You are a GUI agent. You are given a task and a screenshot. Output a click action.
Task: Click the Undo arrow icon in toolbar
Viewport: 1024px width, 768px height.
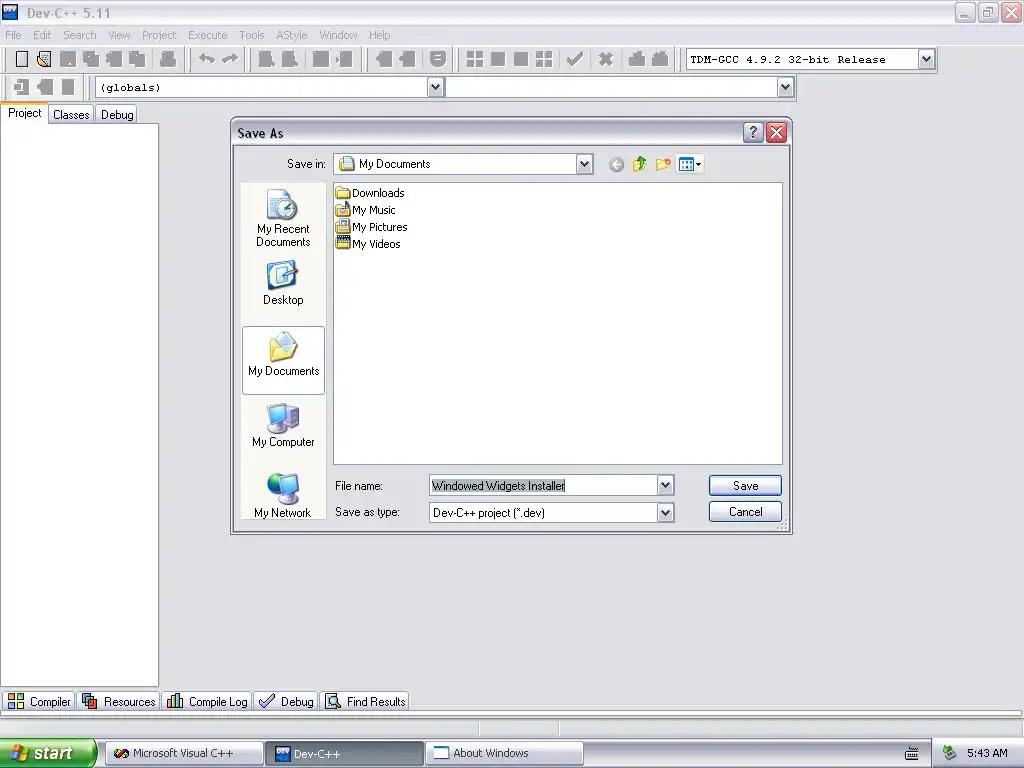click(x=206, y=59)
